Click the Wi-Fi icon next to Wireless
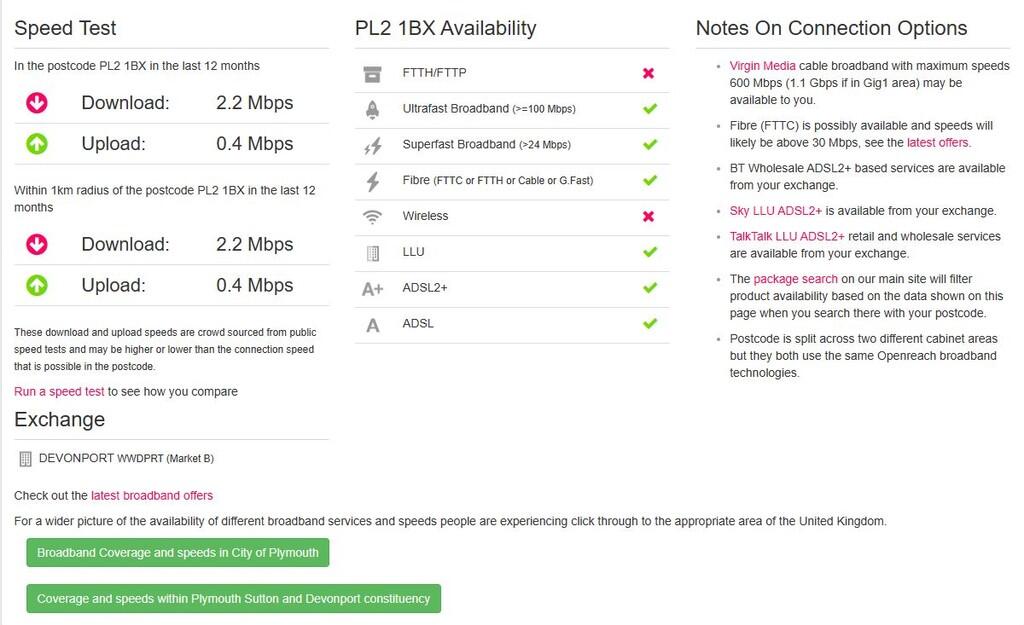 (372, 217)
